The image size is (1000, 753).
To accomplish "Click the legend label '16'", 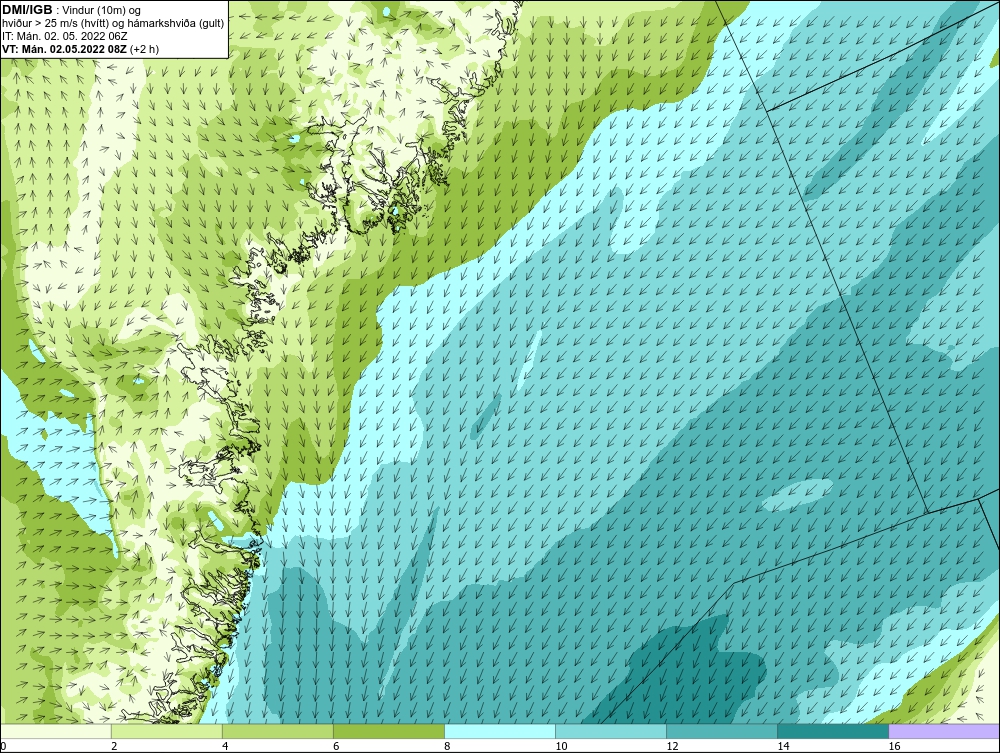I will [894, 746].
